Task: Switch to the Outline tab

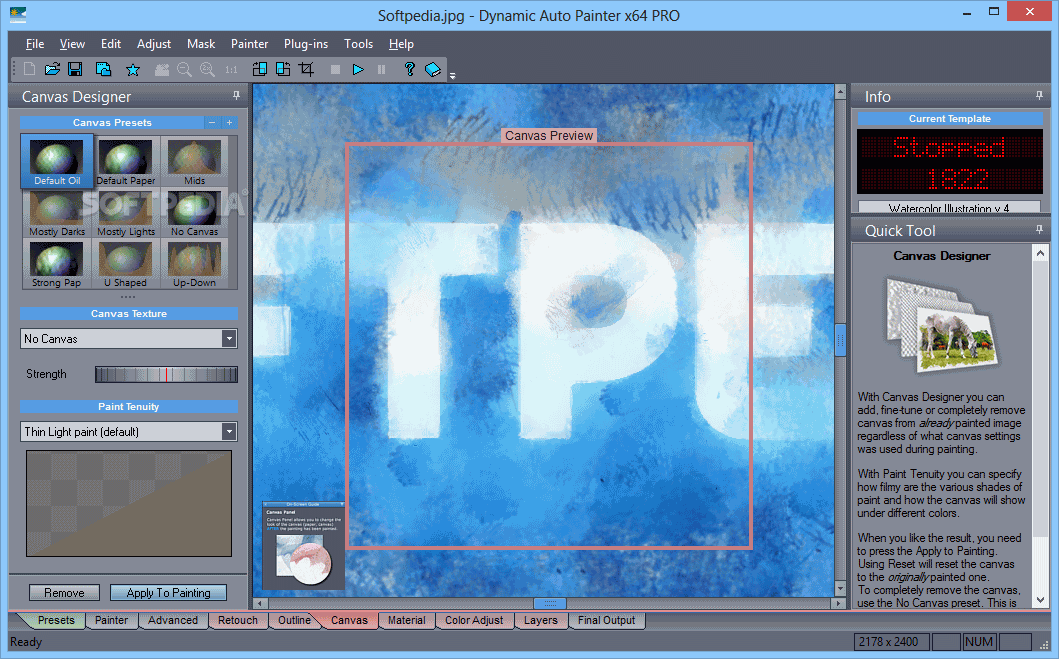Action: coord(294,621)
